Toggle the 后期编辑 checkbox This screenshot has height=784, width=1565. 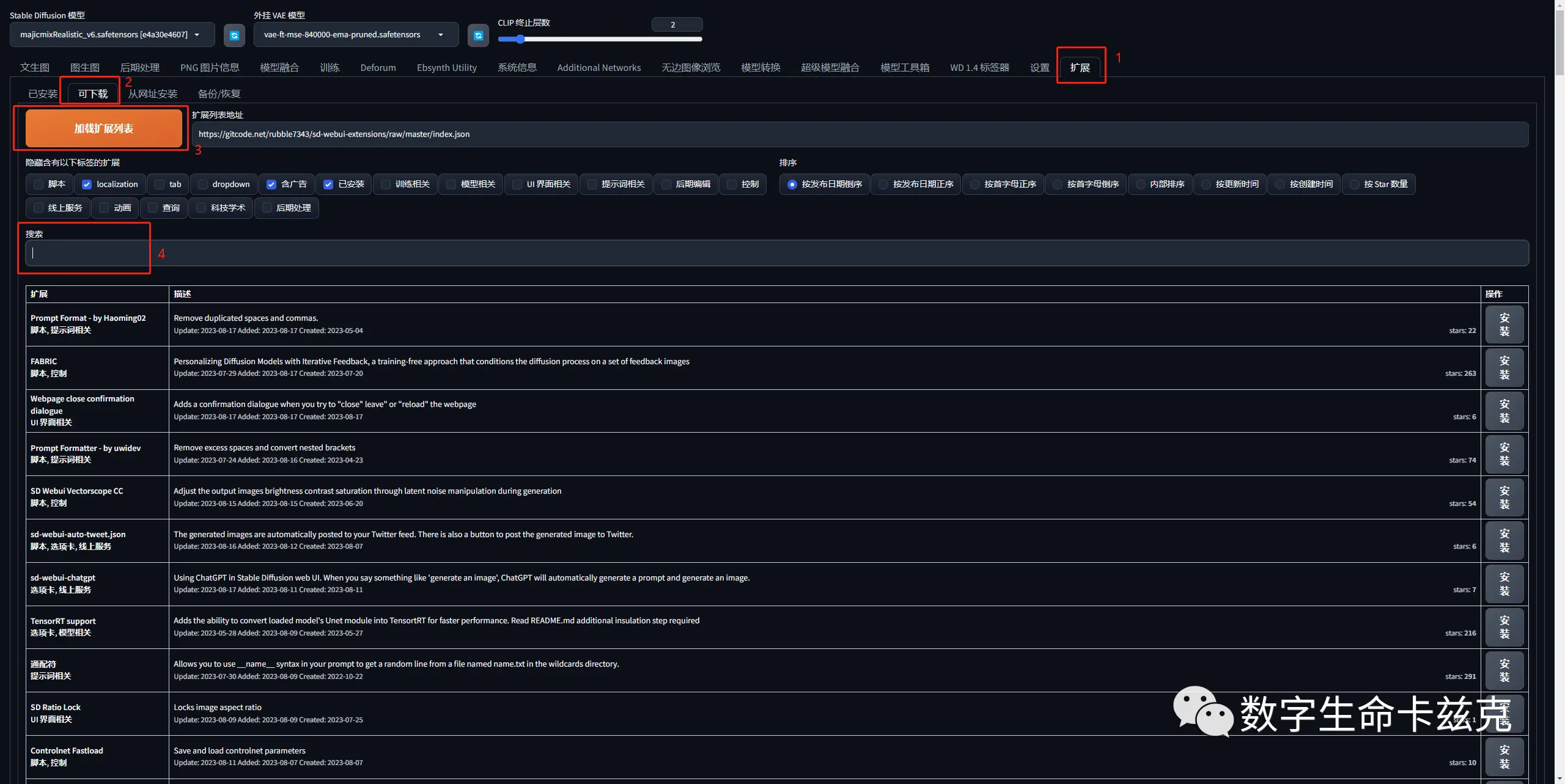[x=666, y=185]
